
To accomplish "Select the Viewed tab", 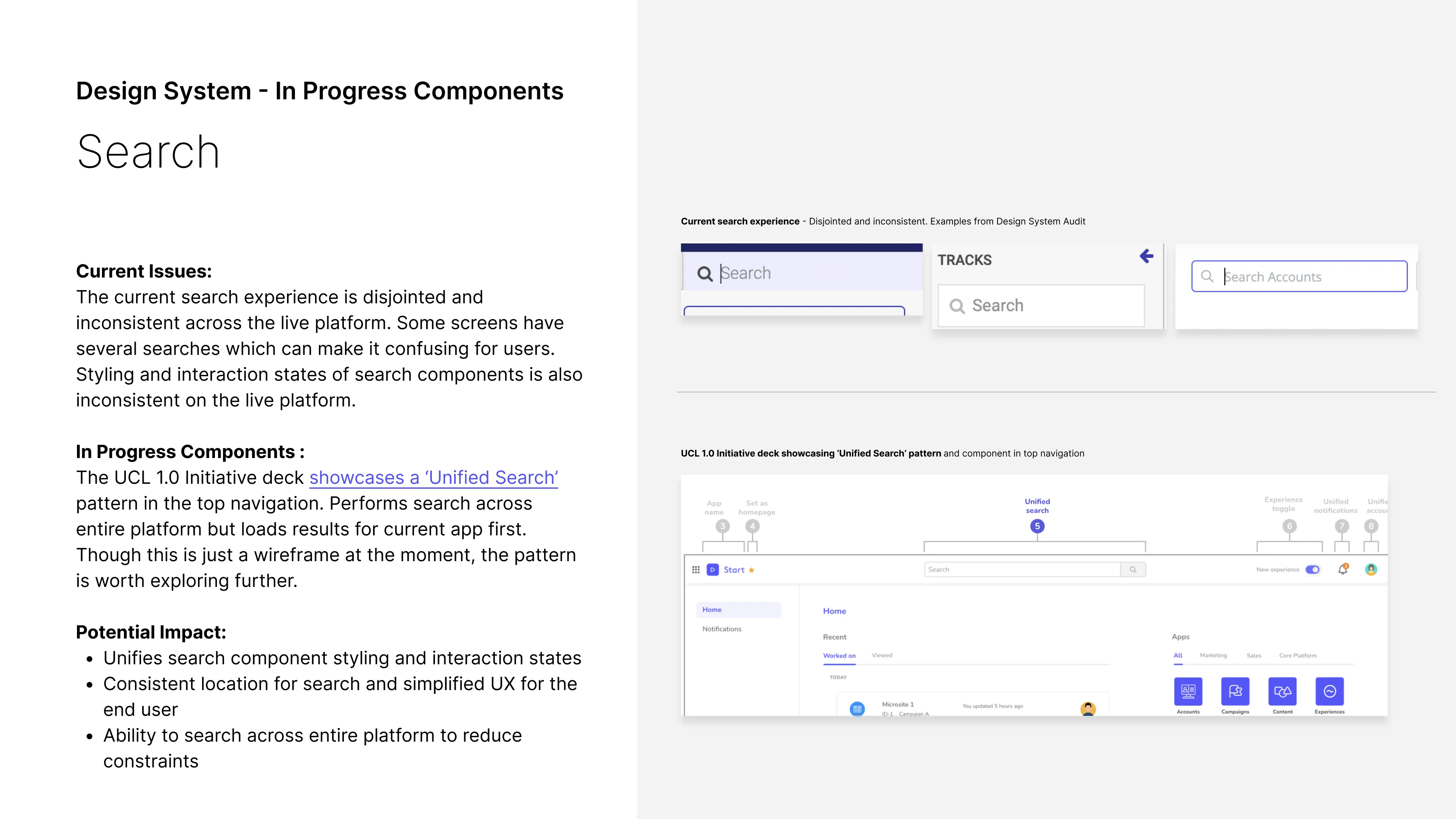I will (882, 655).
